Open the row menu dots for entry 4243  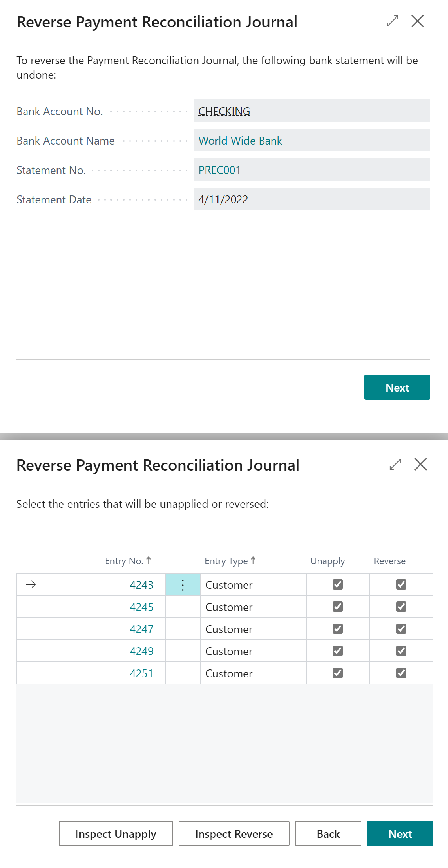click(x=183, y=585)
